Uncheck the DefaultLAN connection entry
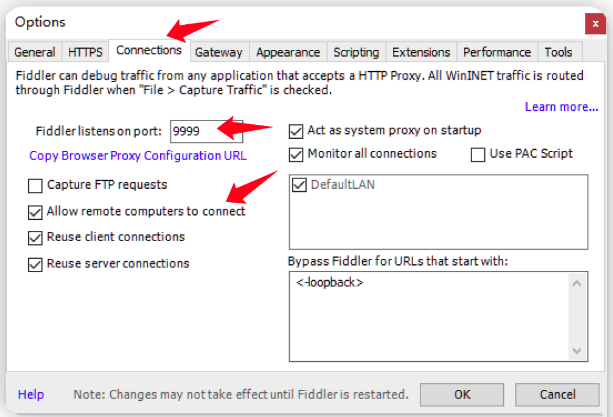The height and width of the screenshot is (417, 613). click(299, 185)
